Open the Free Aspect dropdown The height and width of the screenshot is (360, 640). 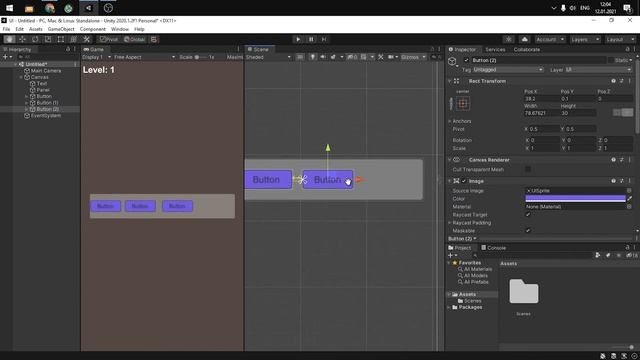pyautogui.click(x=144, y=57)
